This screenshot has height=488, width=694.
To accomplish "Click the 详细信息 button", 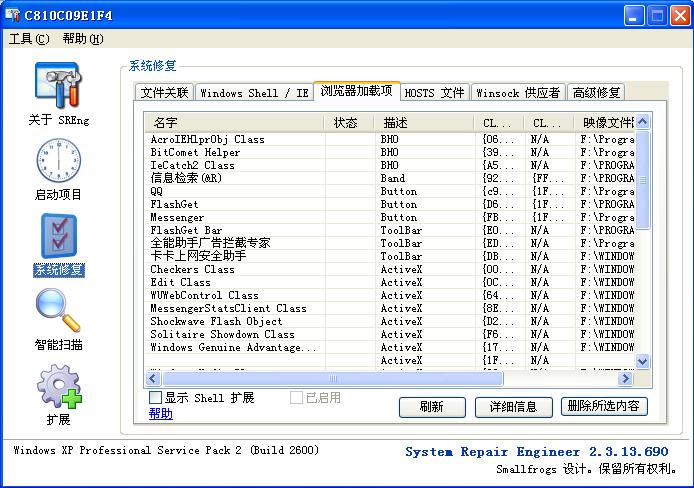I will 513,407.
